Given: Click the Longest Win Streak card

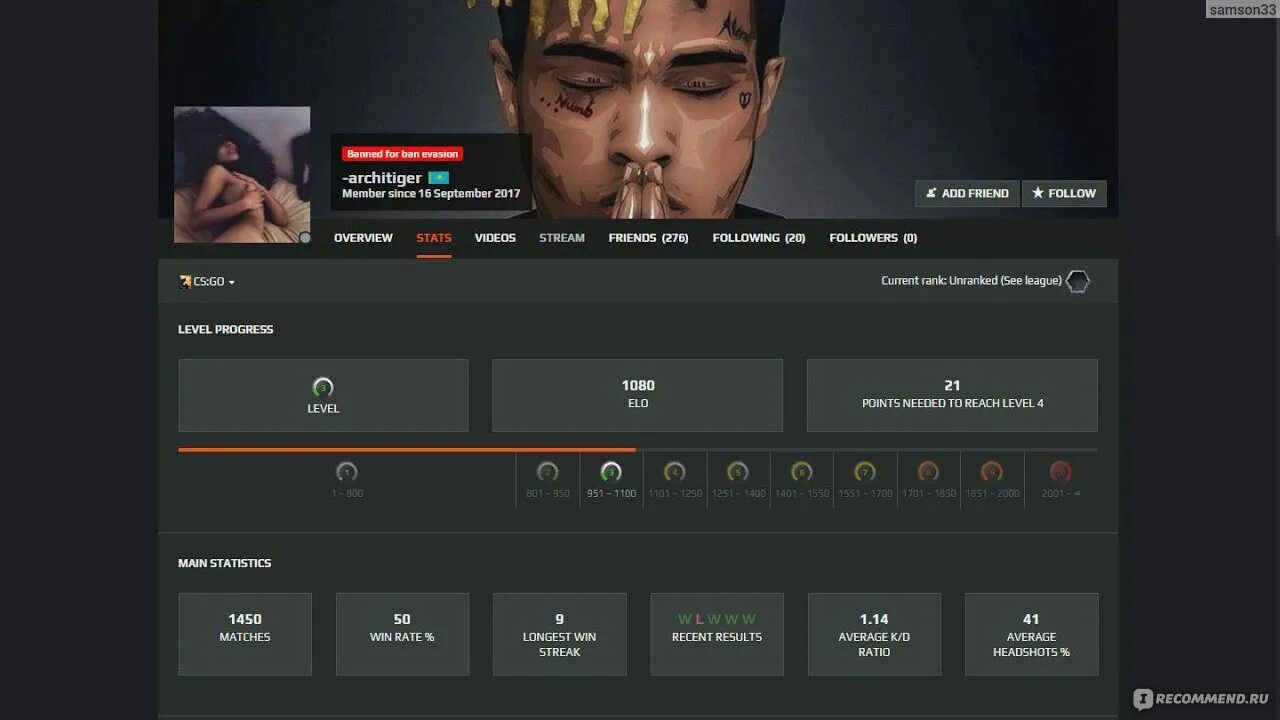Looking at the screenshot, I should 560,634.
